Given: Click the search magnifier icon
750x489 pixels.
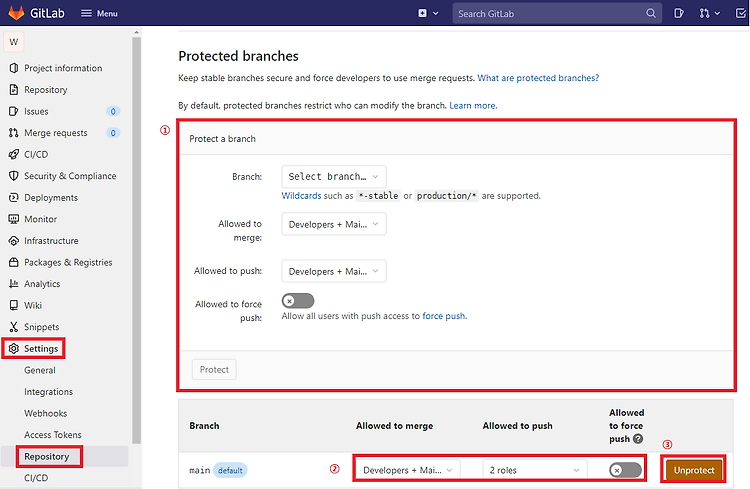Looking at the screenshot, I should point(651,13).
